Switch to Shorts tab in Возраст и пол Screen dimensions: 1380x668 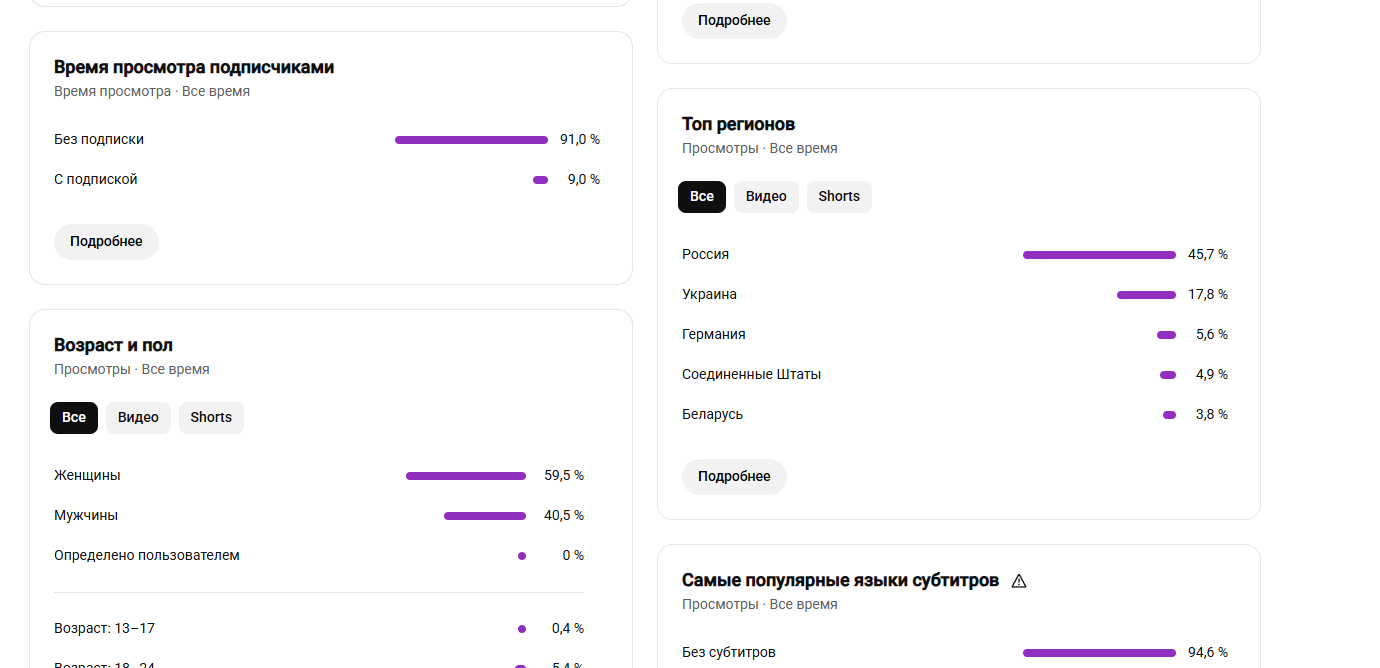(211, 418)
